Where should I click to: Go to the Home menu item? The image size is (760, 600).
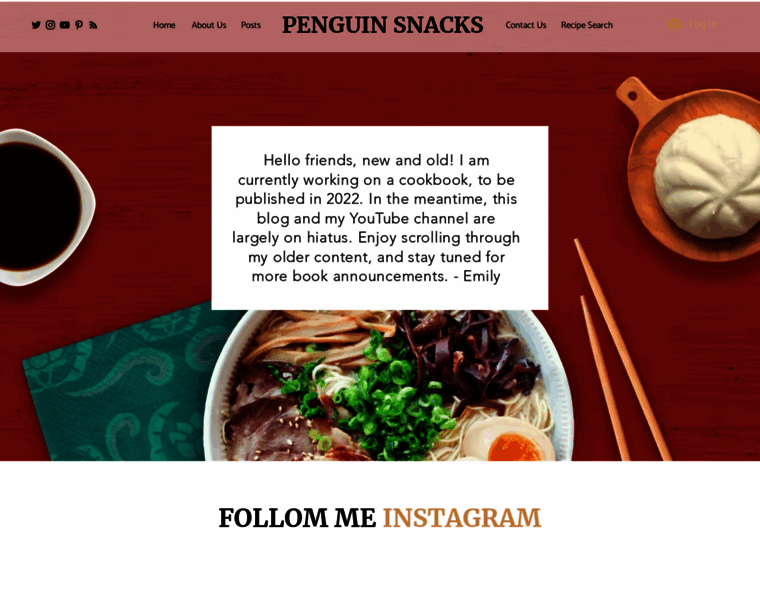[164, 25]
